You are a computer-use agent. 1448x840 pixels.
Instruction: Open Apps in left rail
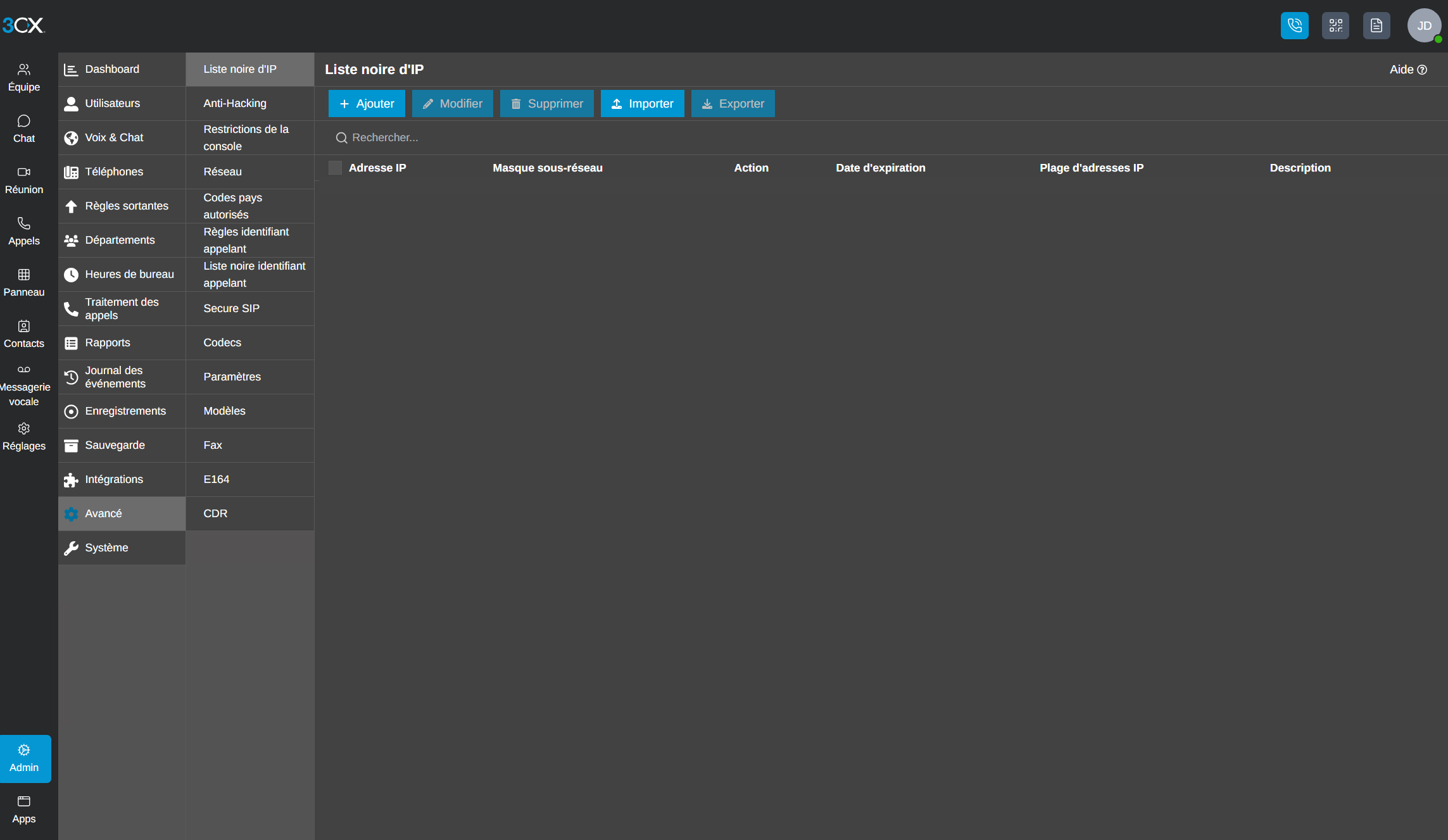[x=24, y=810]
